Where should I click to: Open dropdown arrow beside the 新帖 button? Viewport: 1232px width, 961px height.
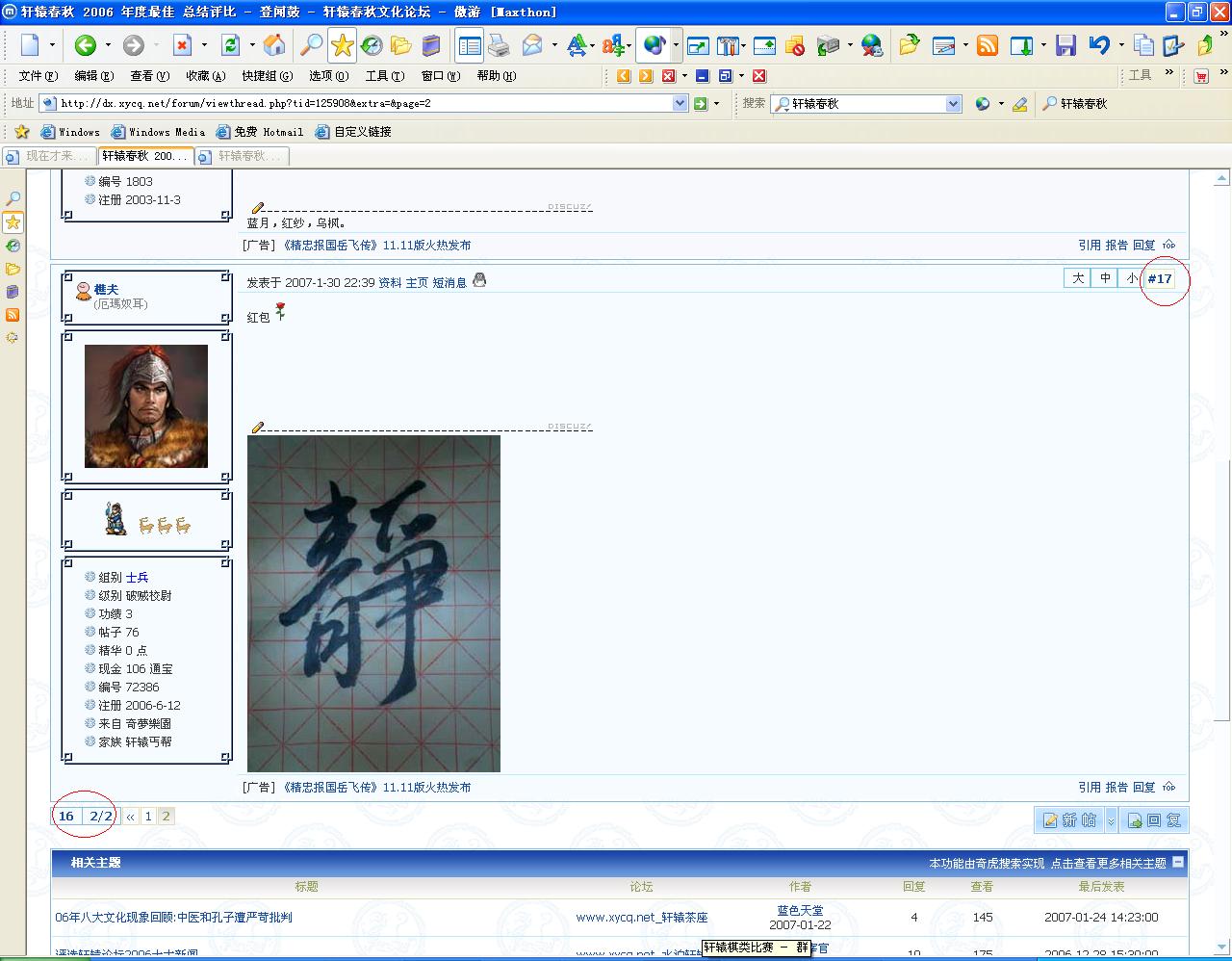click(x=1111, y=820)
